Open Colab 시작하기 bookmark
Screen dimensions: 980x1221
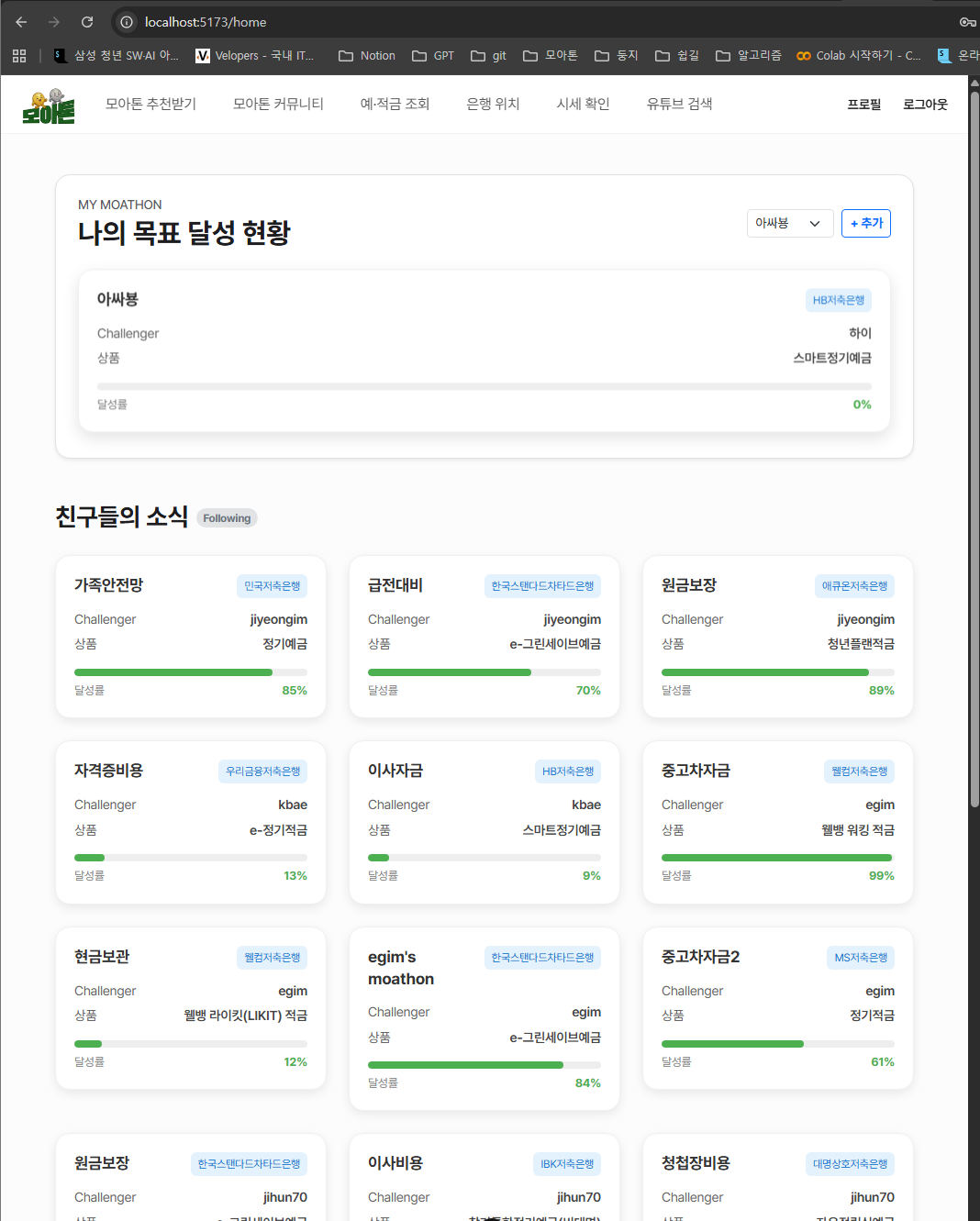[x=859, y=56]
